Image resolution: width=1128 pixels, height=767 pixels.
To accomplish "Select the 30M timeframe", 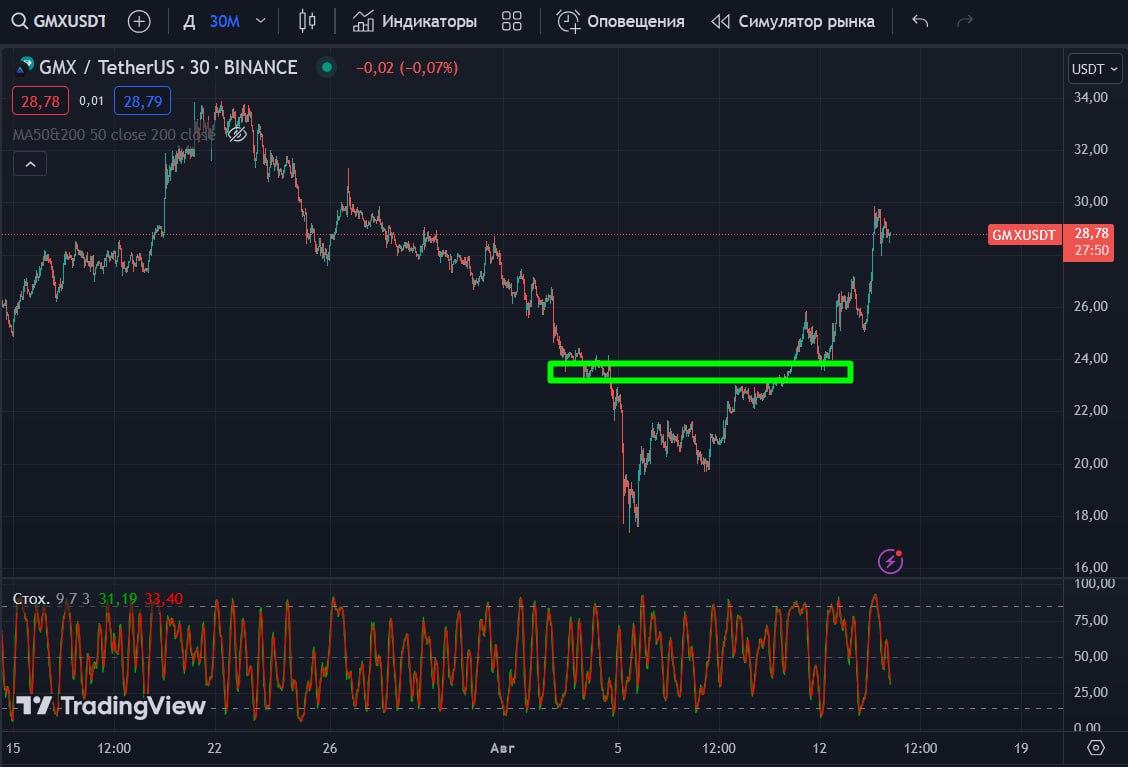I will point(224,22).
